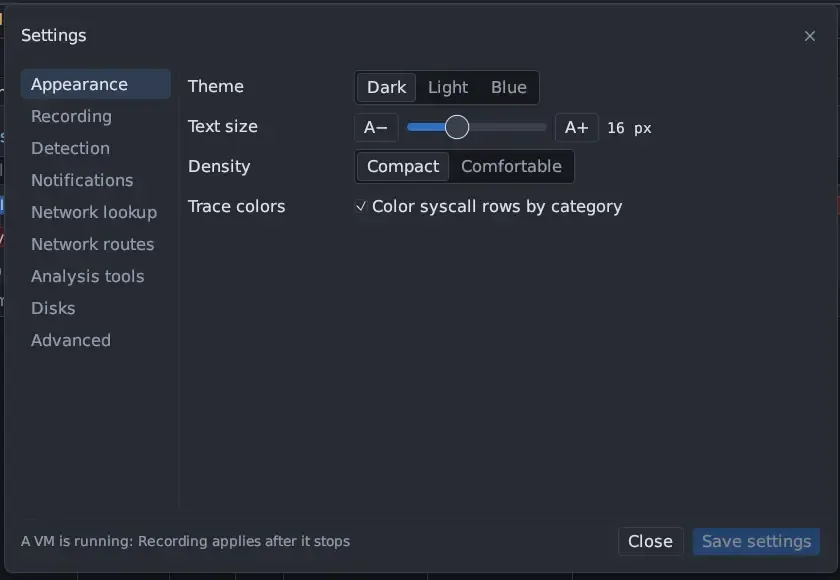Choose the Dark theme
Image resolution: width=840 pixels, height=580 pixels.
point(386,87)
